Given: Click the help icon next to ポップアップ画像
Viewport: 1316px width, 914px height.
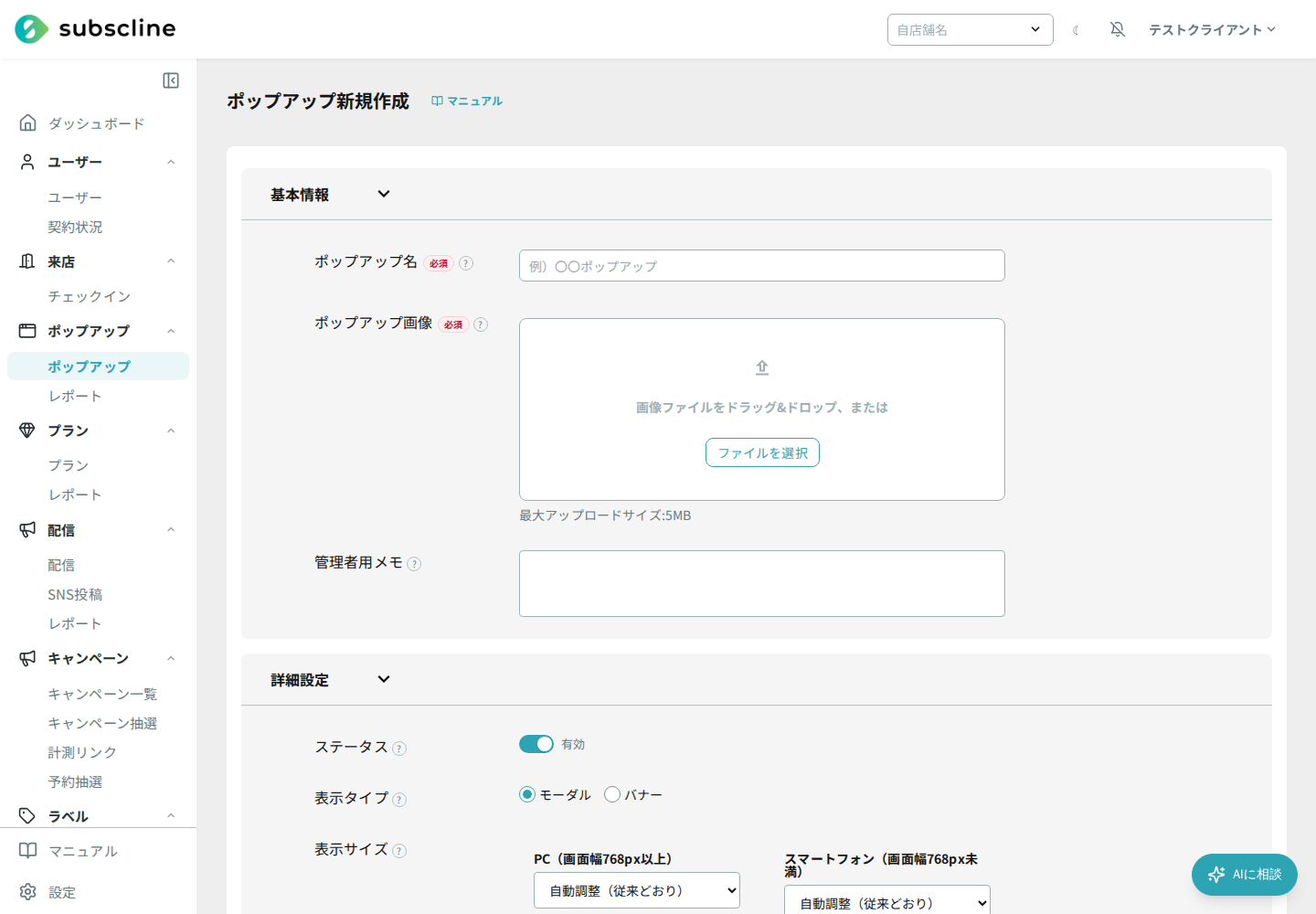Looking at the screenshot, I should click(481, 324).
